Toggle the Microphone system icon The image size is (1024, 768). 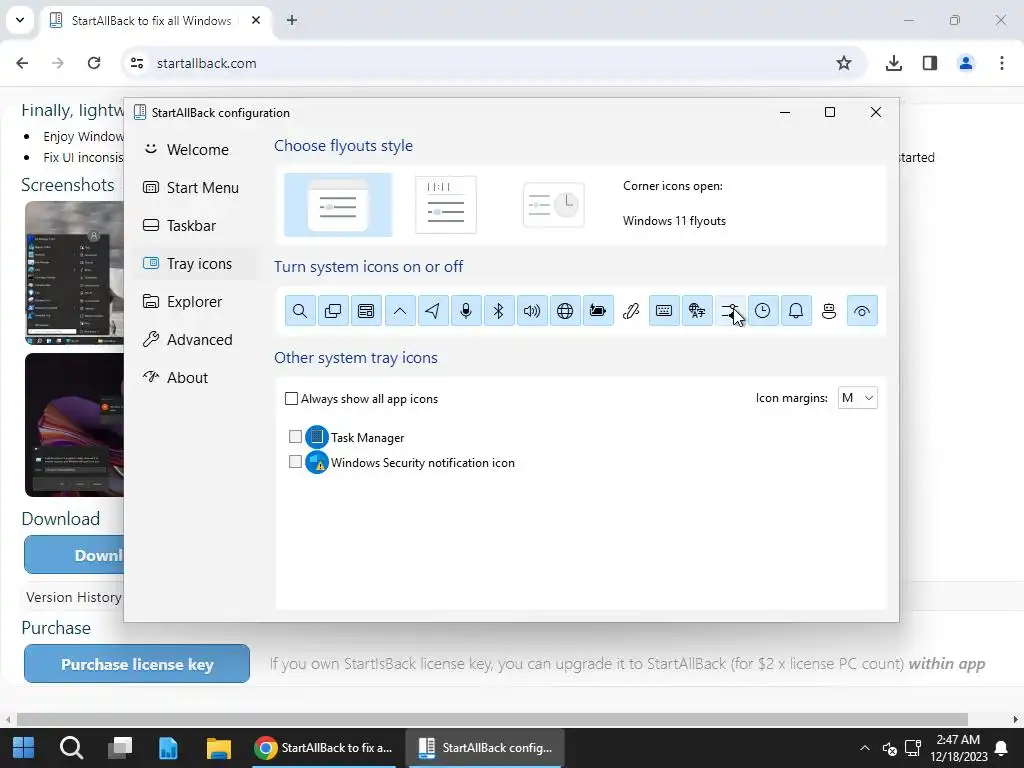point(466,311)
